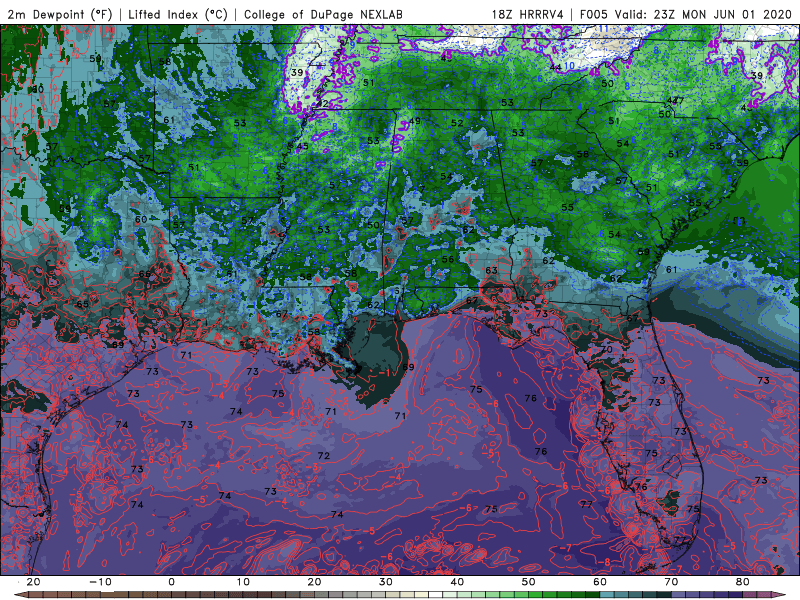Click the white segment of the color scale
The image size is (800, 600).
[436, 595]
